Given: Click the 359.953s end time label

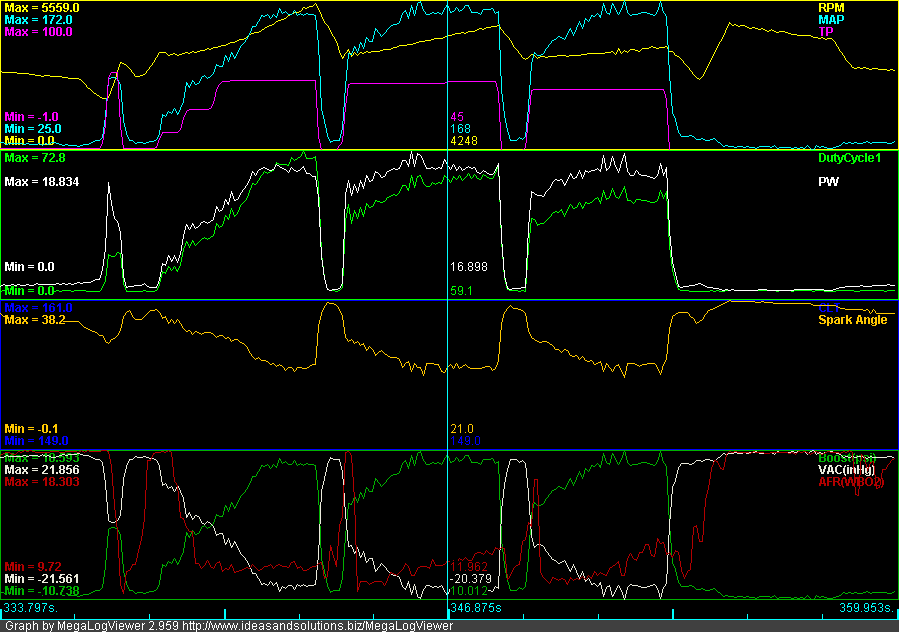Looking at the screenshot, I should (867, 607).
